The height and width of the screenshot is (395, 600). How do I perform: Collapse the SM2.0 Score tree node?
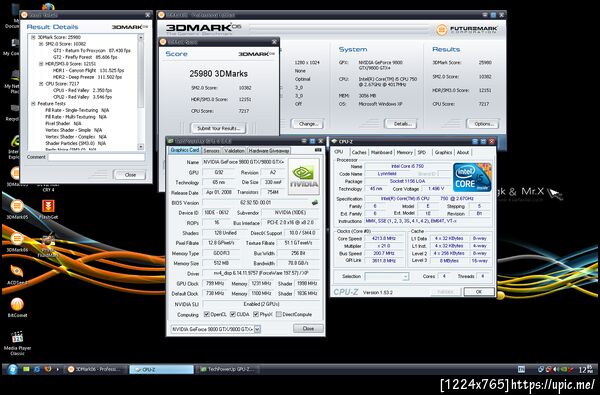(41, 44)
